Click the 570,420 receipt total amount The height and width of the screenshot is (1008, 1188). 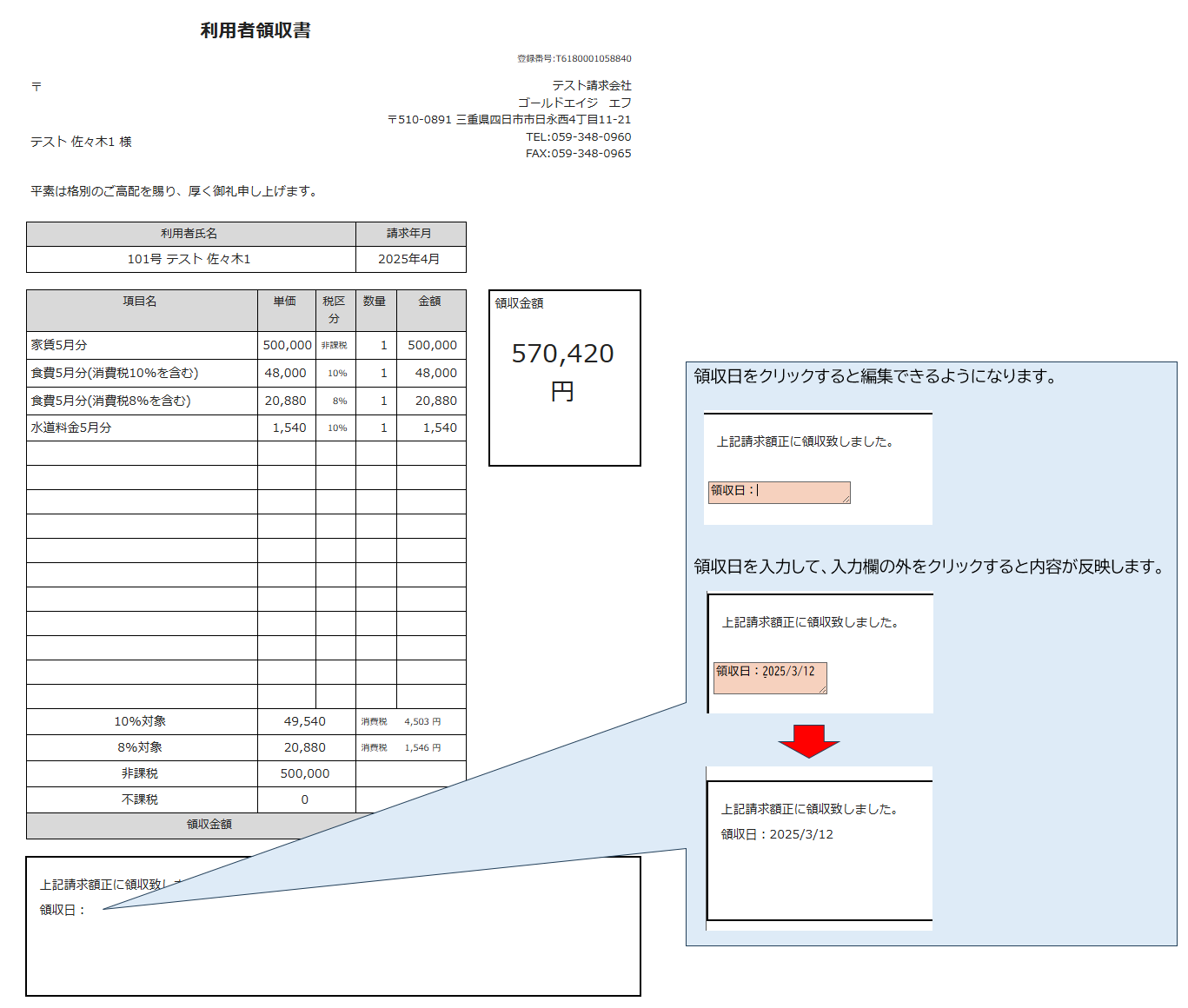click(563, 354)
